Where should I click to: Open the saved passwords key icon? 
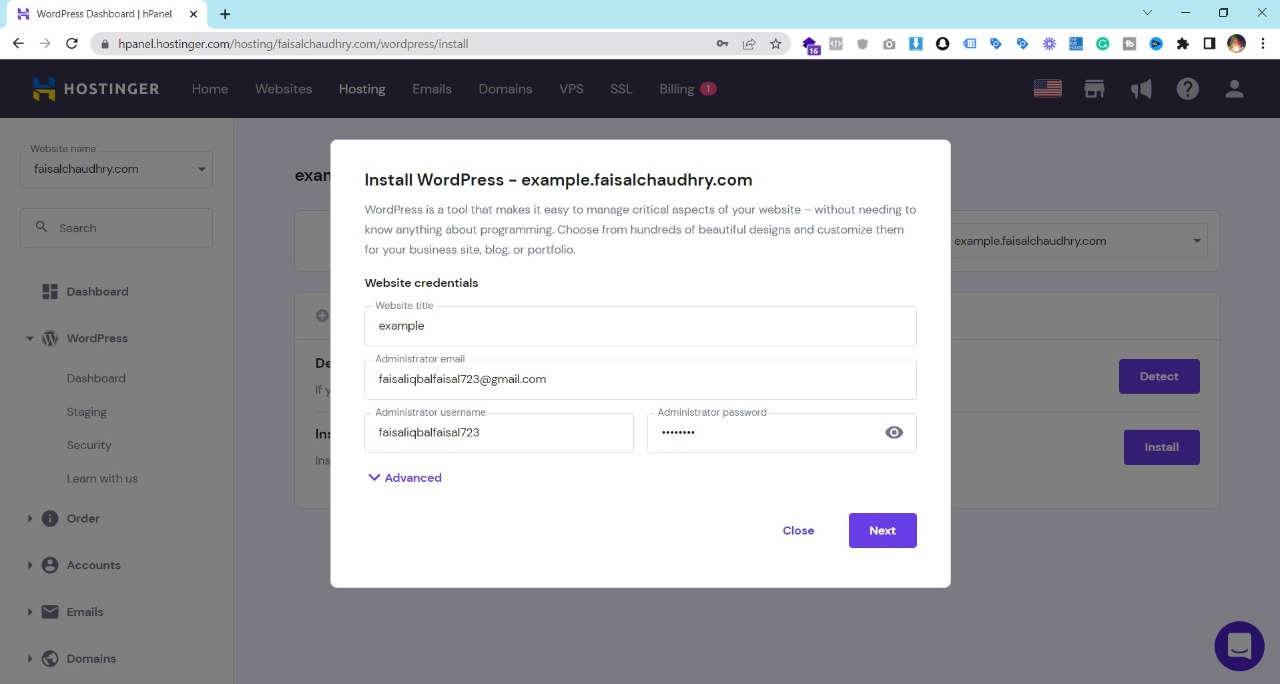pos(722,44)
